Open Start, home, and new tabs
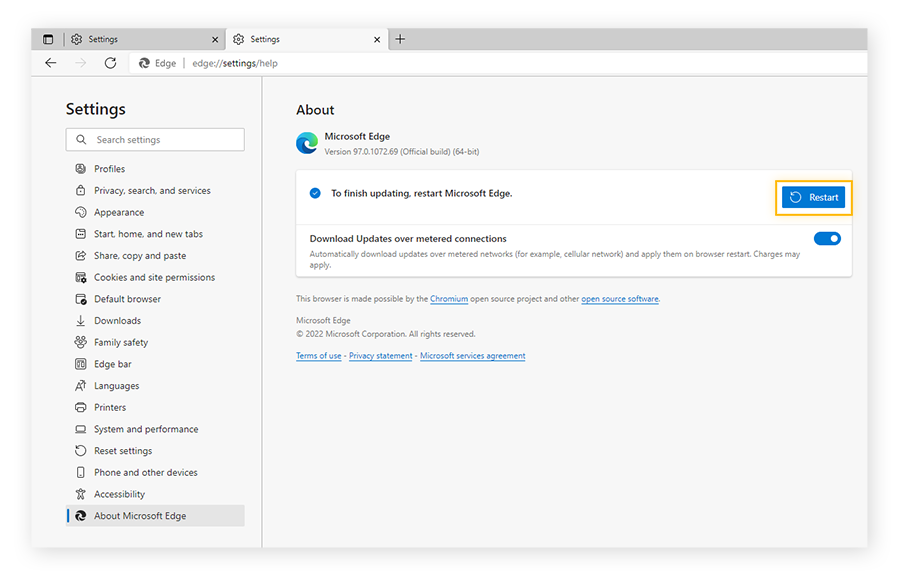Screen dimensions: 900x578 pyautogui.click(x=155, y=234)
